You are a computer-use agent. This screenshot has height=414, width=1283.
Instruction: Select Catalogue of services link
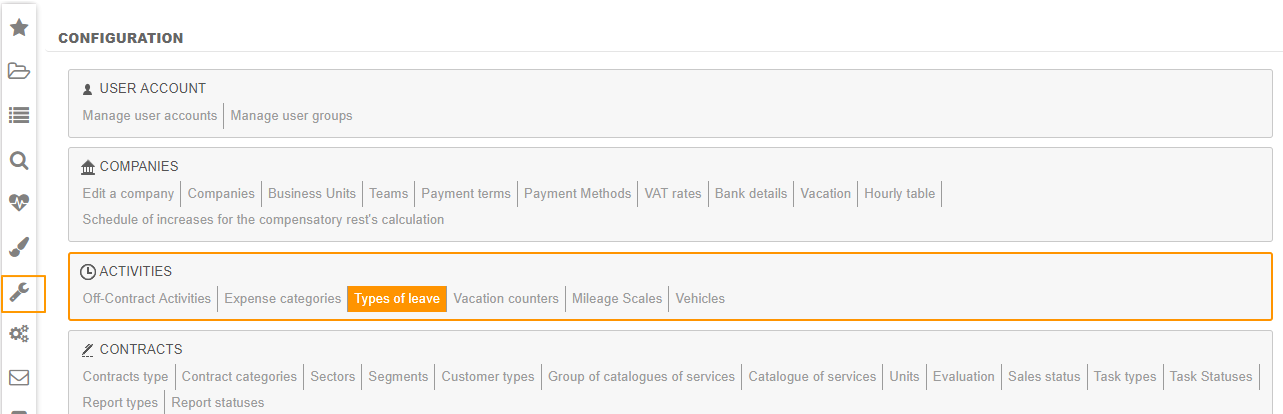click(x=812, y=377)
